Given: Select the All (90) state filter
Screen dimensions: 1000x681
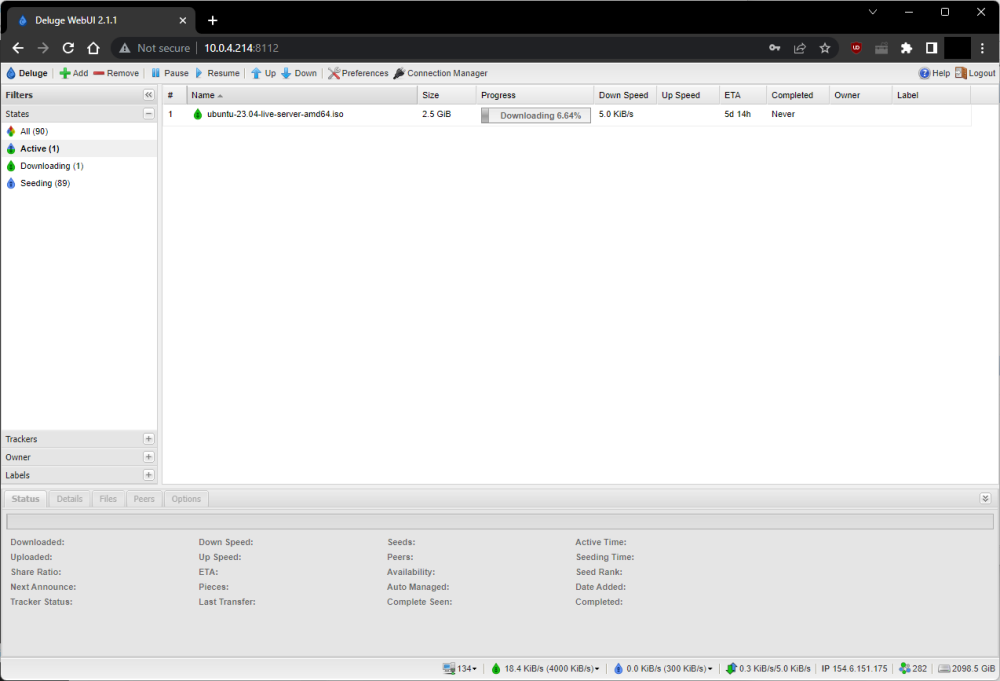Looking at the screenshot, I should coord(79,131).
